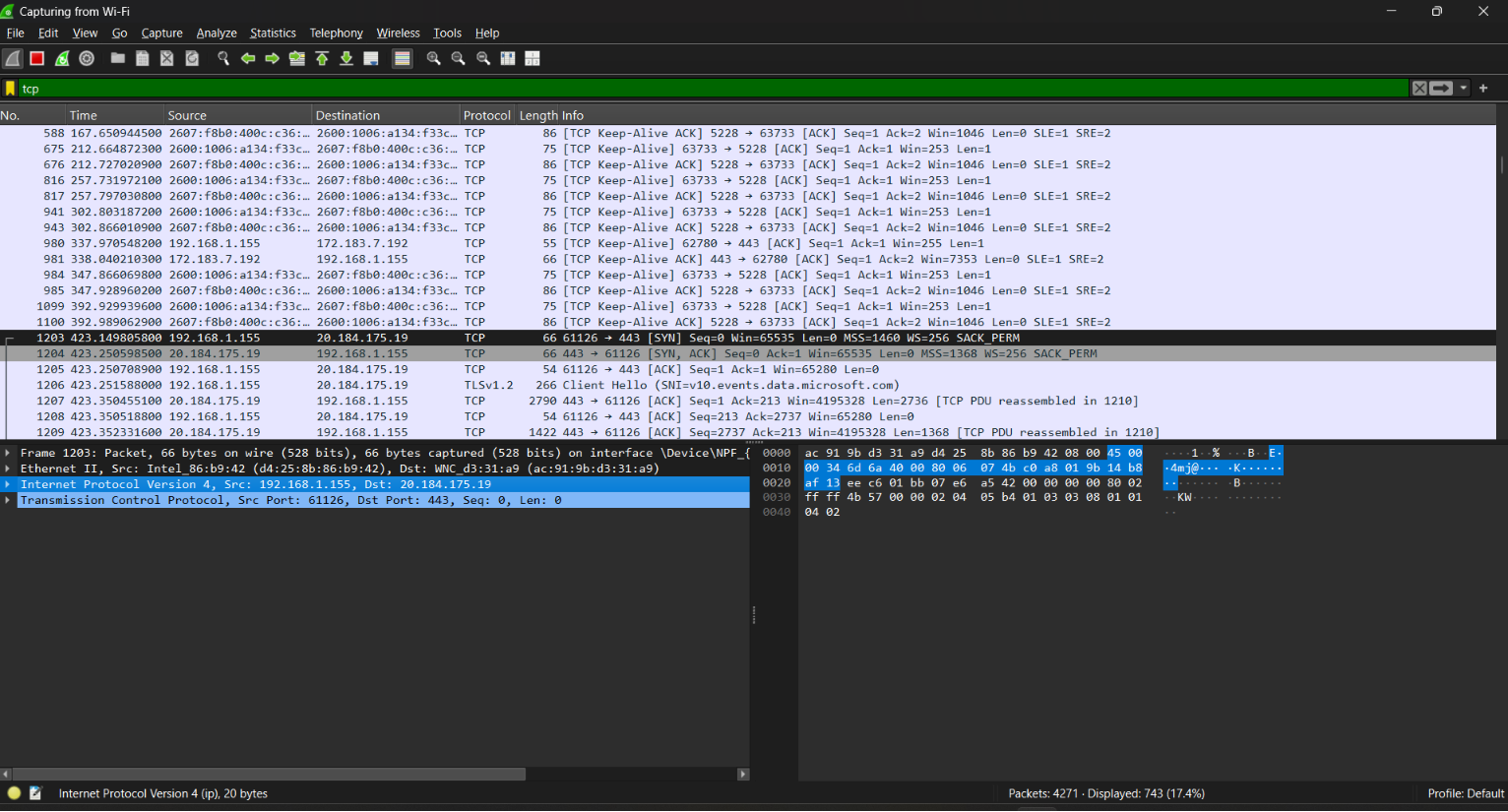This screenshot has width=1508, height=812.
Task: Click inside the tcp display filter field
Action: click(x=714, y=89)
